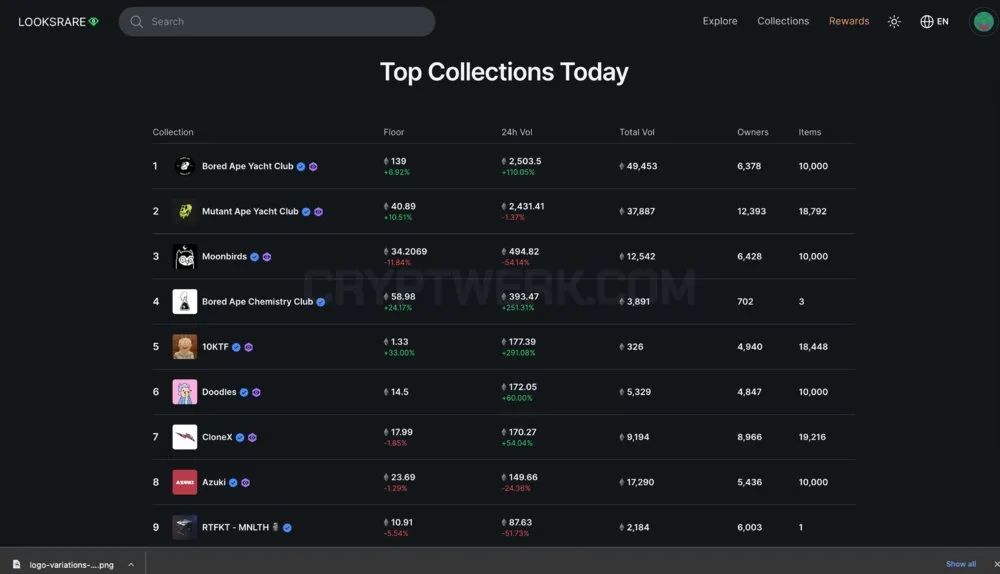Viewport: 1000px width, 574px height.
Task: Click the Total Vol column header
Action: click(x=636, y=132)
